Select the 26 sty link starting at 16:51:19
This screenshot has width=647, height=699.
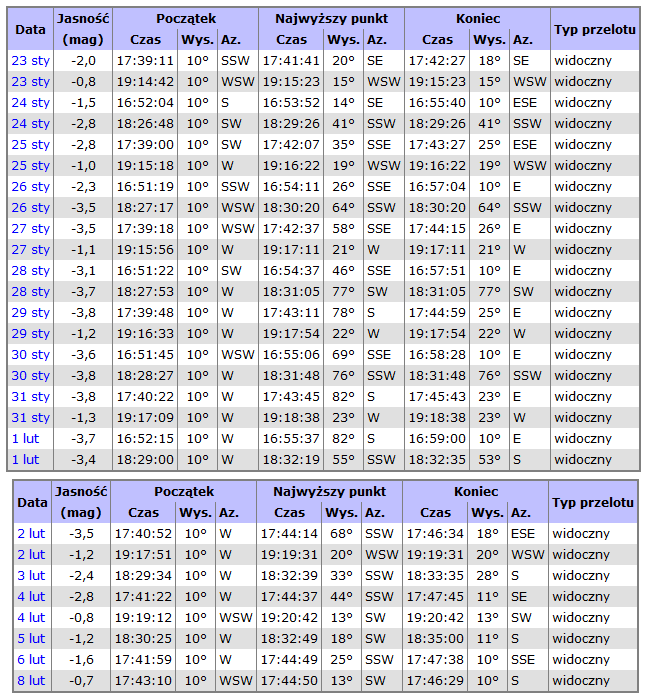click(x=30, y=186)
